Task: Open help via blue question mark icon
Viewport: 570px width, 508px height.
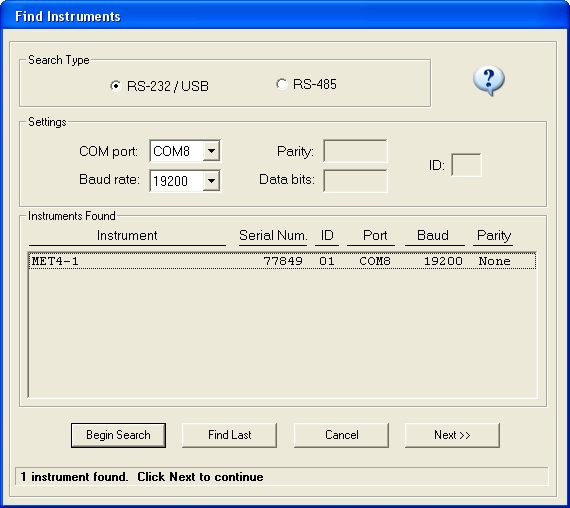Action: (489, 80)
